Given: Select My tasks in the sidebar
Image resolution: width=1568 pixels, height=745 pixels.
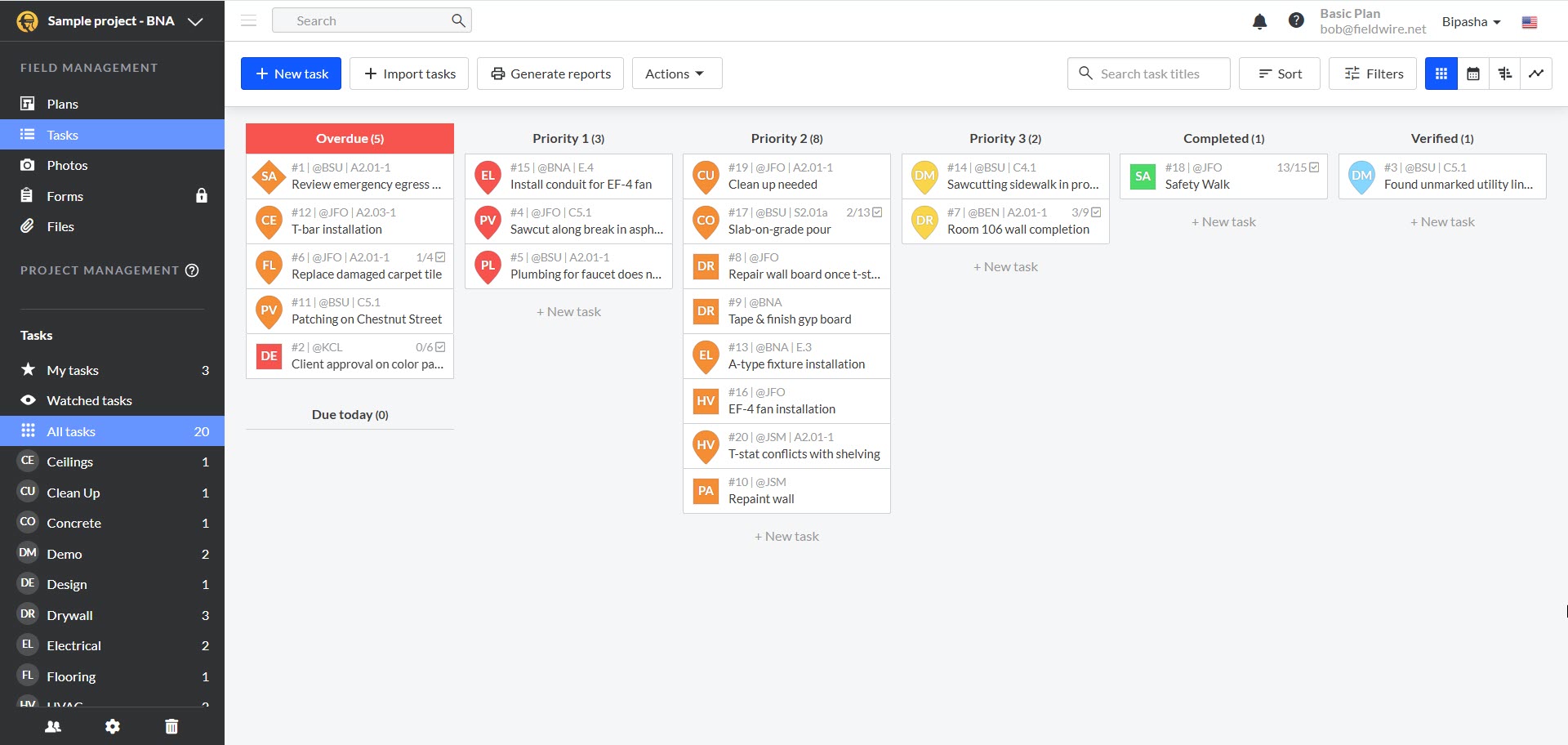Looking at the screenshot, I should coord(73,370).
